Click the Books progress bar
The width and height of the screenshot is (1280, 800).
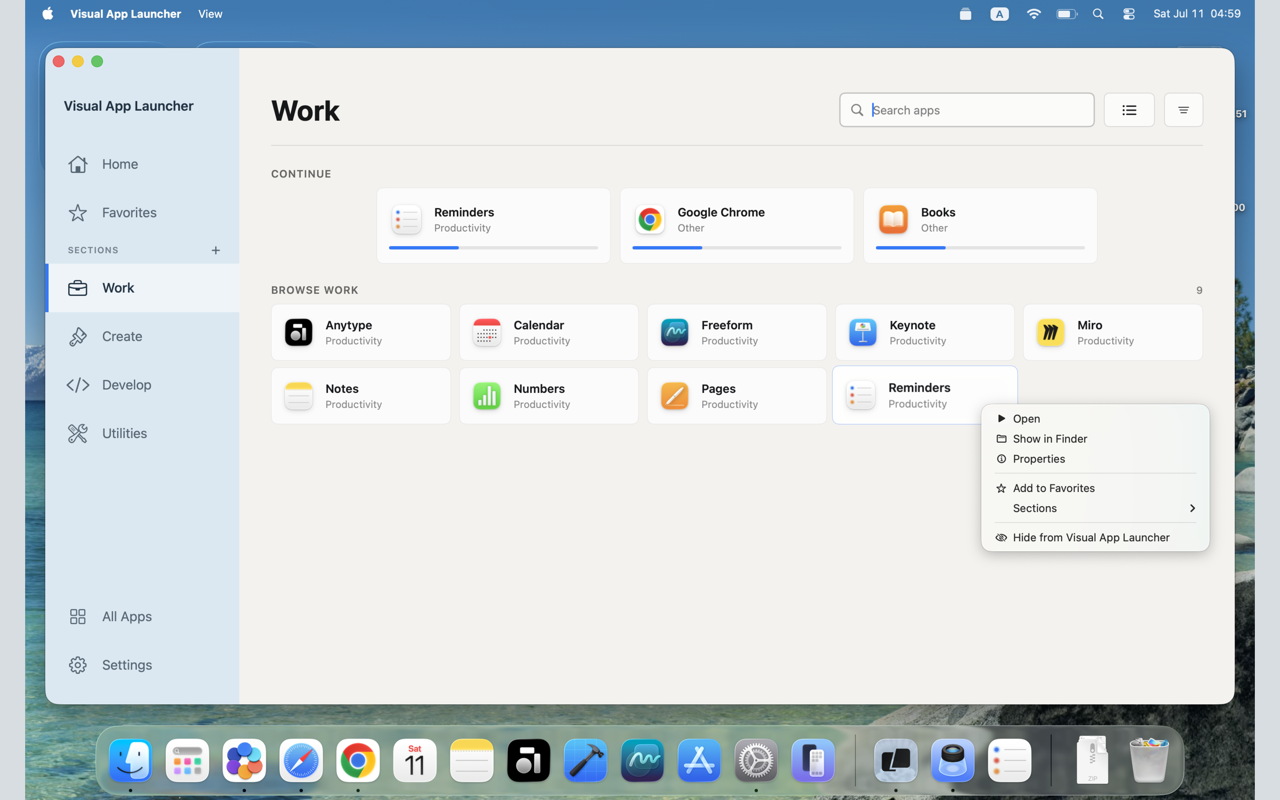coord(980,247)
